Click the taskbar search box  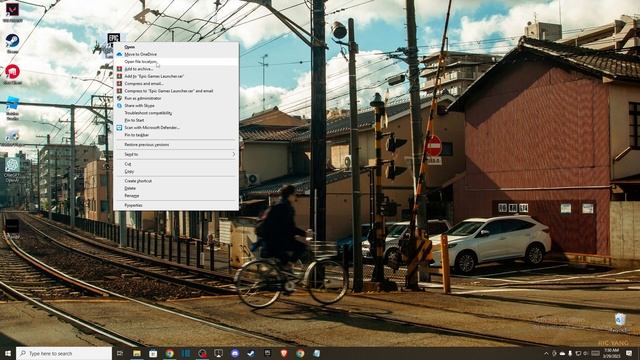pos(64,353)
